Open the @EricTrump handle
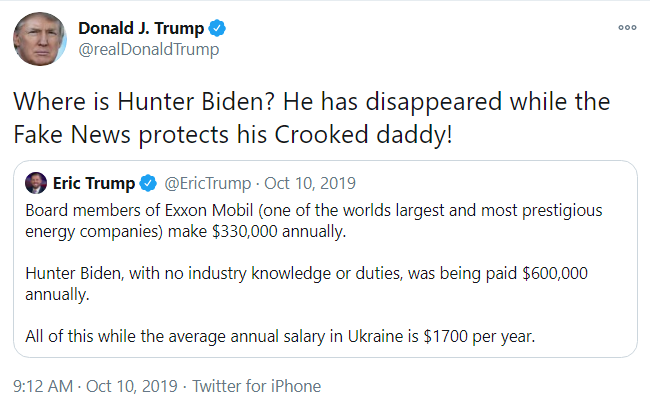This screenshot has width=650, height=408. tap(208, 183)
